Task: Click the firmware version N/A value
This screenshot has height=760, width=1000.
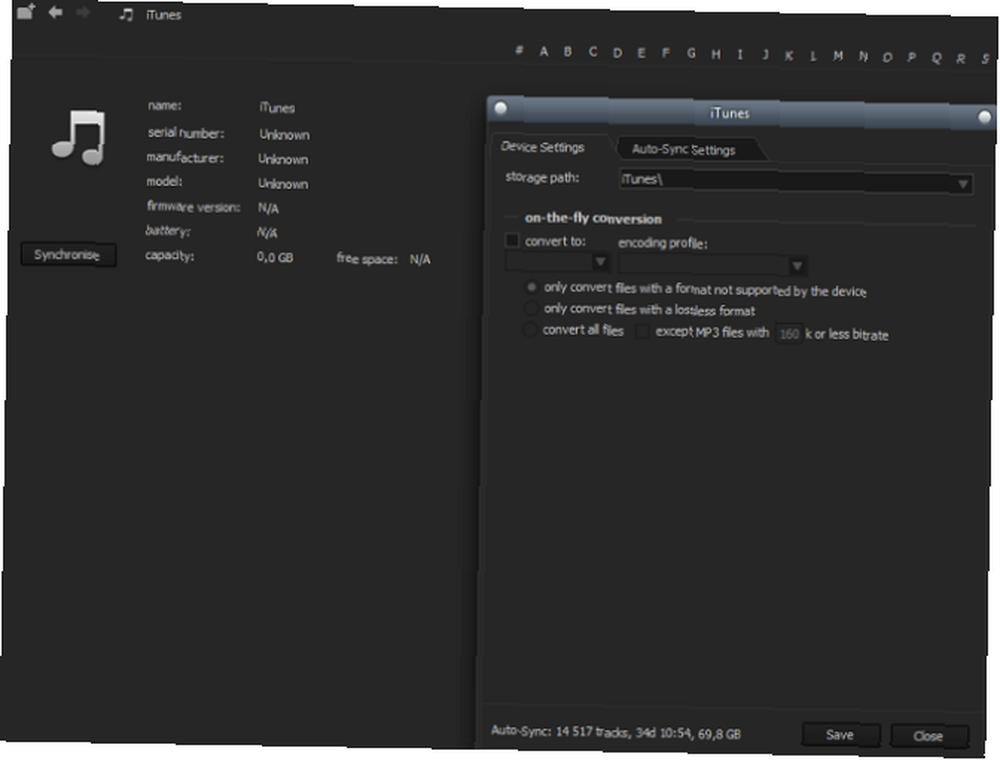Action: (268, 208)
